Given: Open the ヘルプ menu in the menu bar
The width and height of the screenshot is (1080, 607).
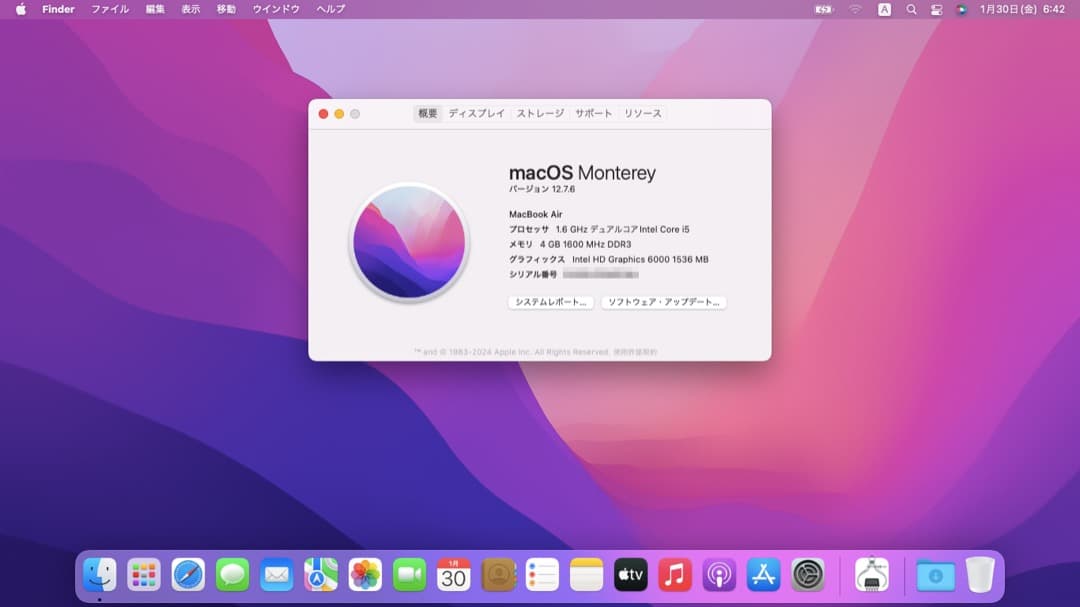Looking at the screenshot, I should pos(329,9).
